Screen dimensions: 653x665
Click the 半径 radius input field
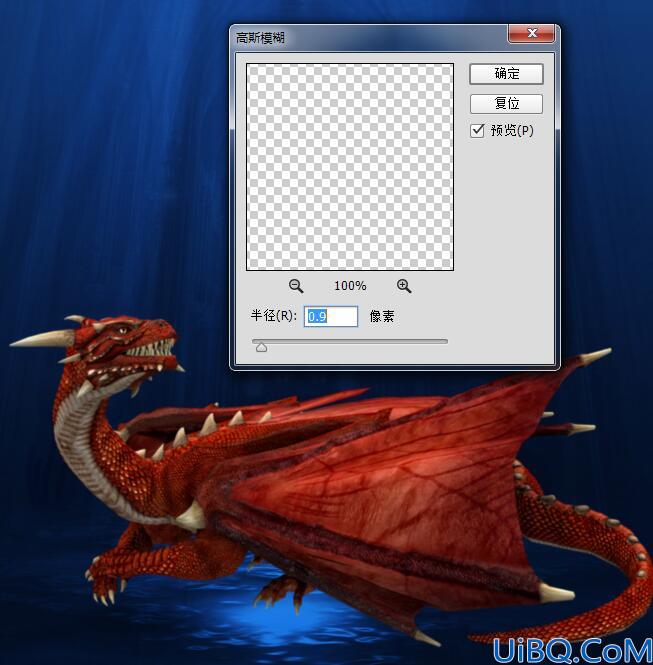pyautogui.click(x=331, y=316)
